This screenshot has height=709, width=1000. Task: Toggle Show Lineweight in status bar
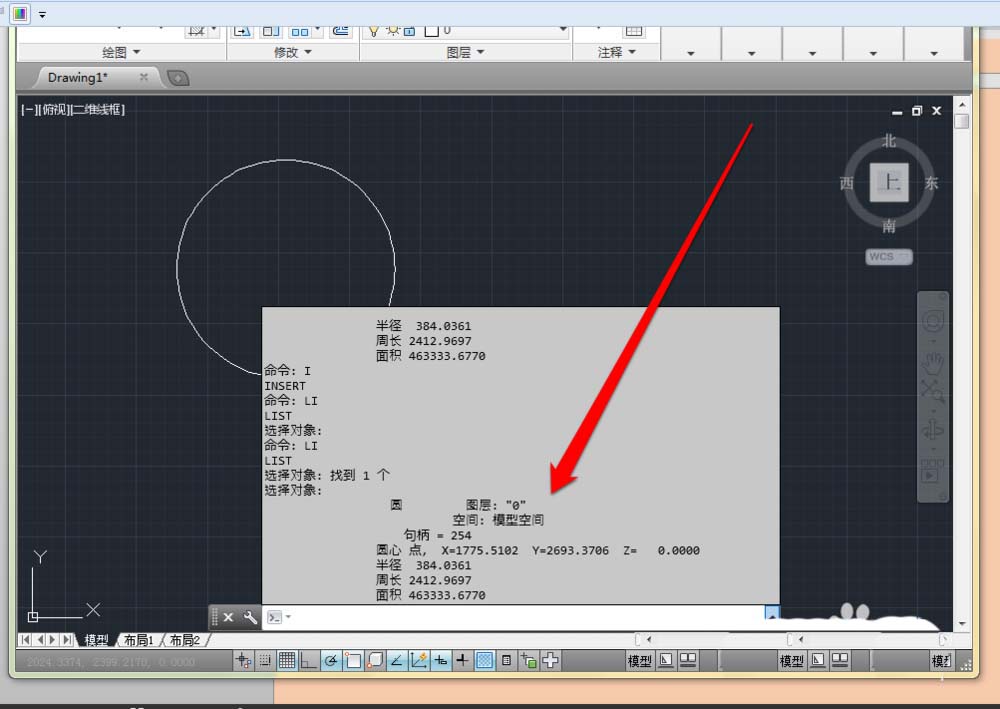(x=462, y=661)
